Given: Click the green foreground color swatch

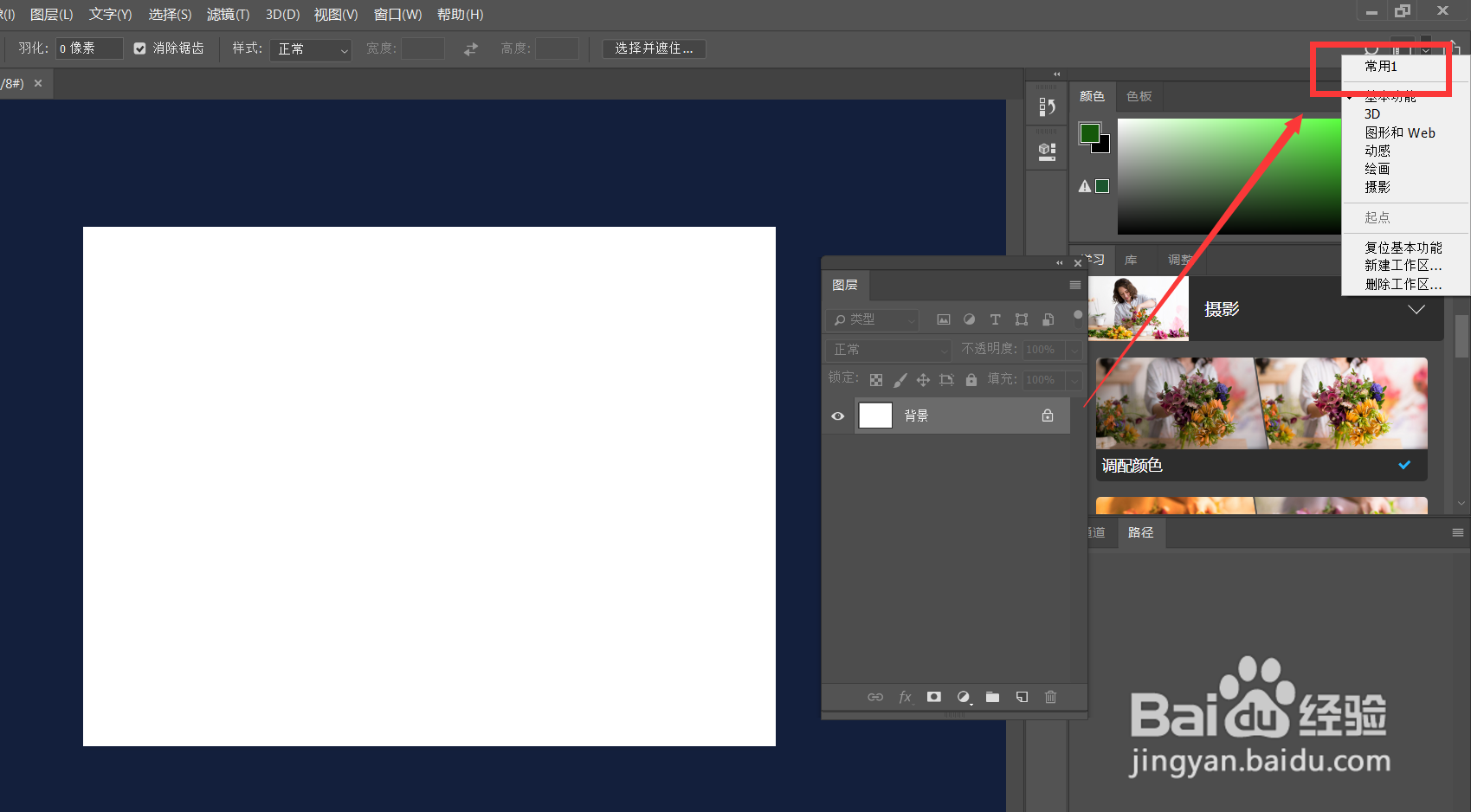Looking at the screenshot, I should [1090, 133].
